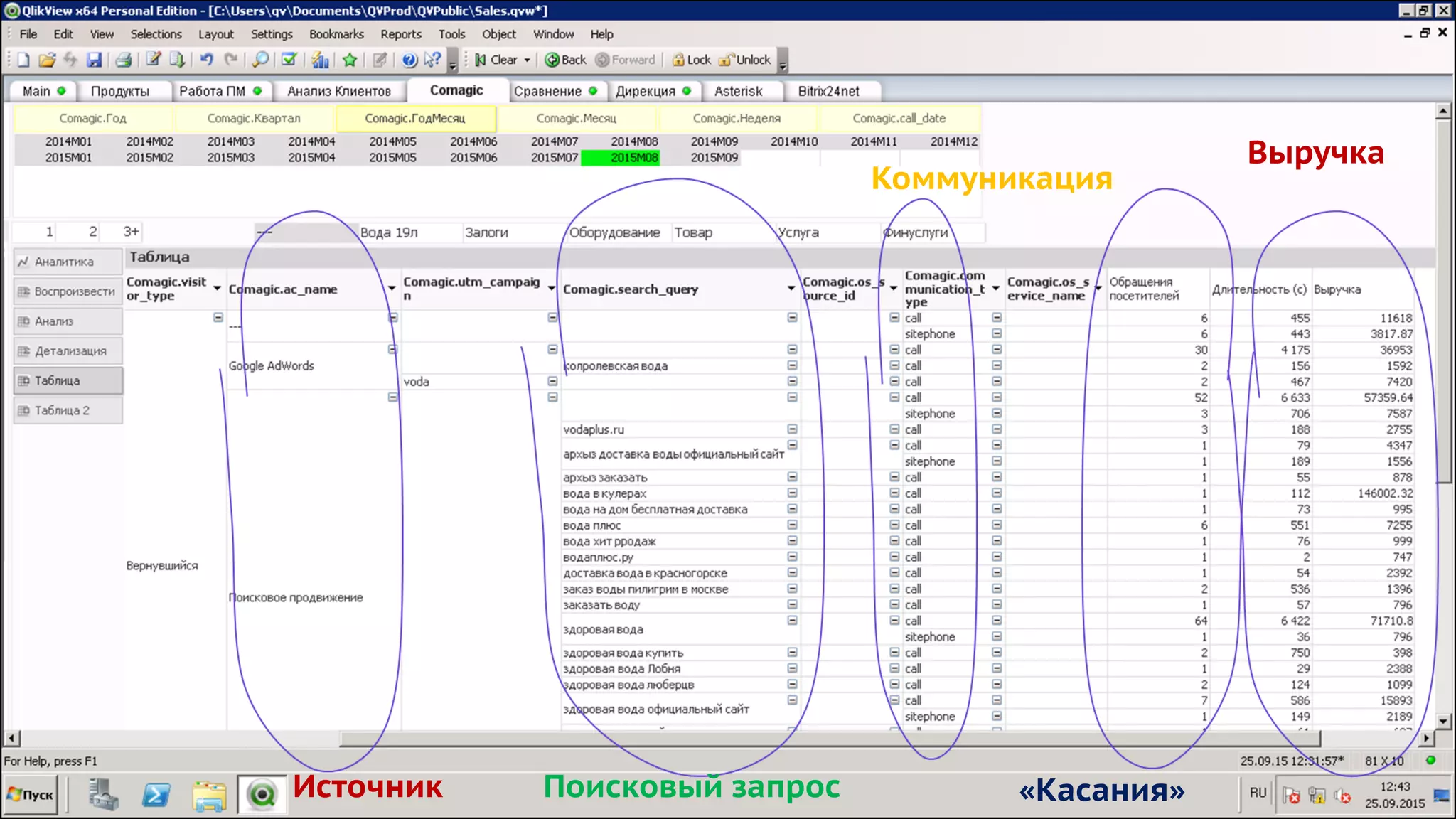
Task: Open the Детализация sidebar button
Action: [x=68, y=350]
